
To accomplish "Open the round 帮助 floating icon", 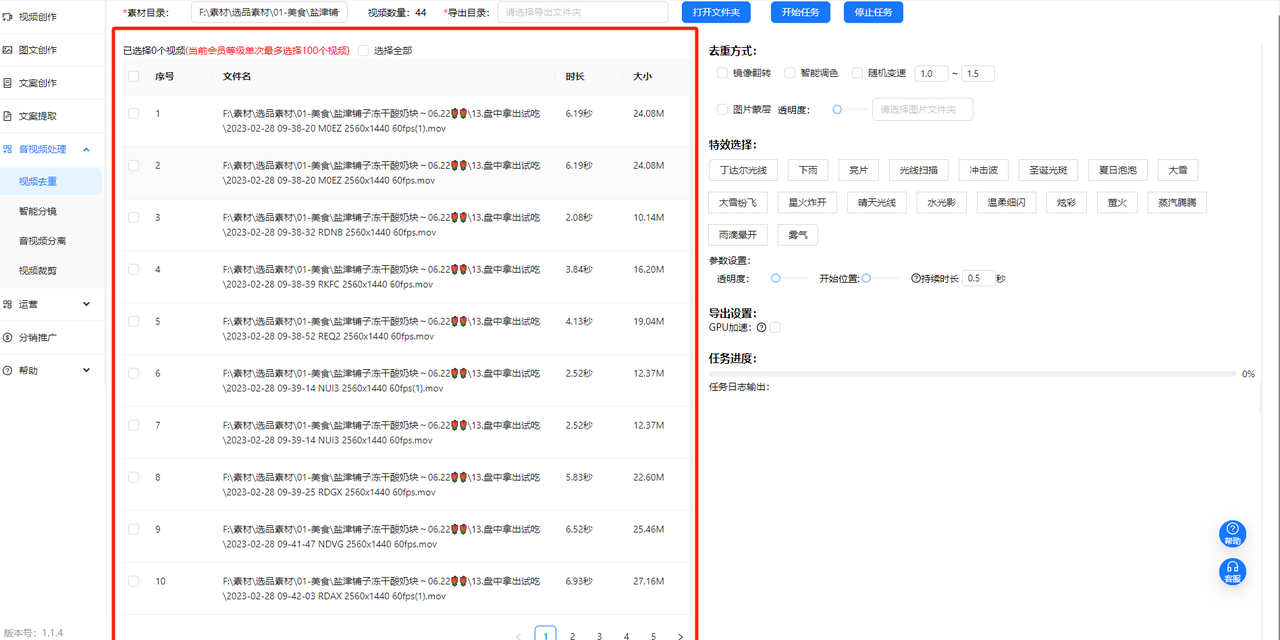I will [1232, 533].
